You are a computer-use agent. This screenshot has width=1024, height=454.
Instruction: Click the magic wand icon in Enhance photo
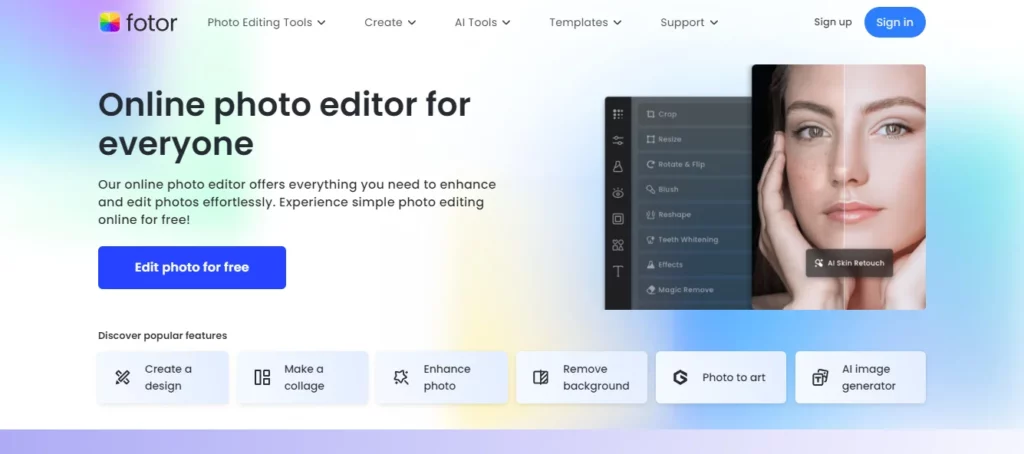click(x=401, y=377)
